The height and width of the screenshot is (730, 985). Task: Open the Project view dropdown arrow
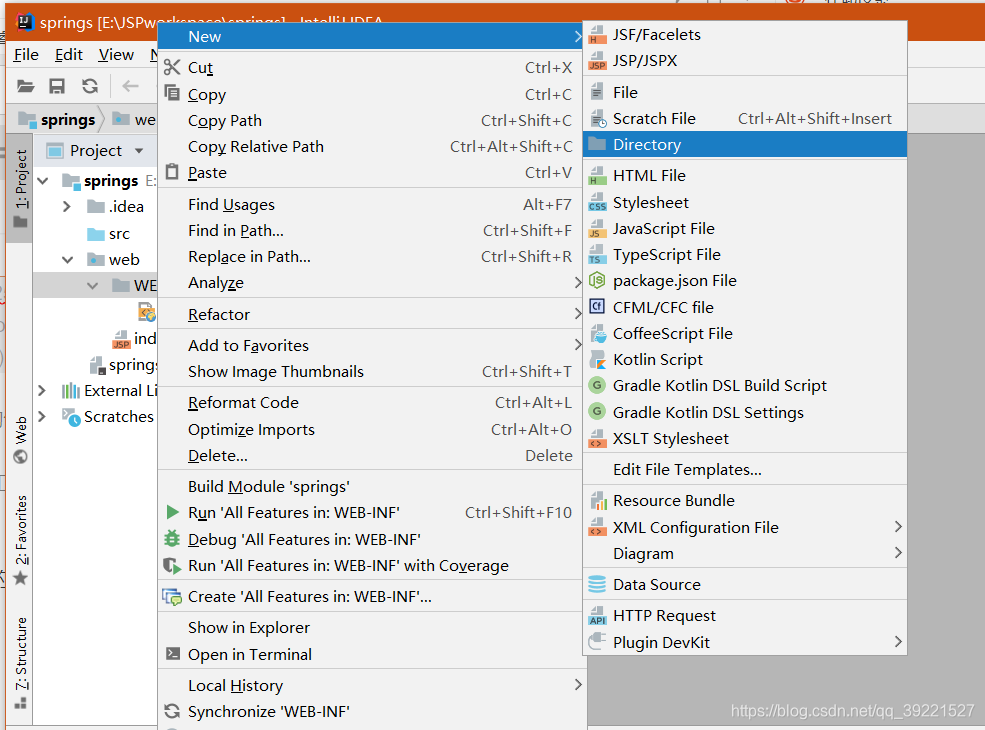point(139,151)
